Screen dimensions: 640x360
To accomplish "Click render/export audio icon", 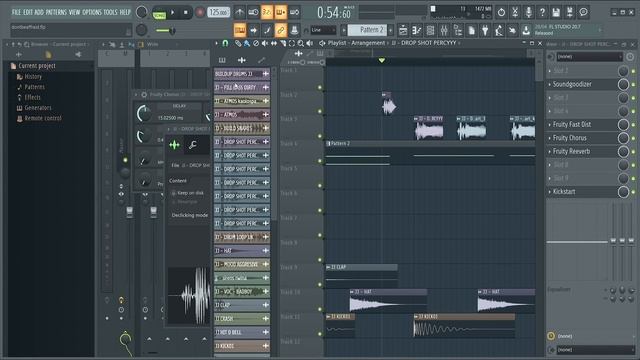I will [x=570, y=13].
